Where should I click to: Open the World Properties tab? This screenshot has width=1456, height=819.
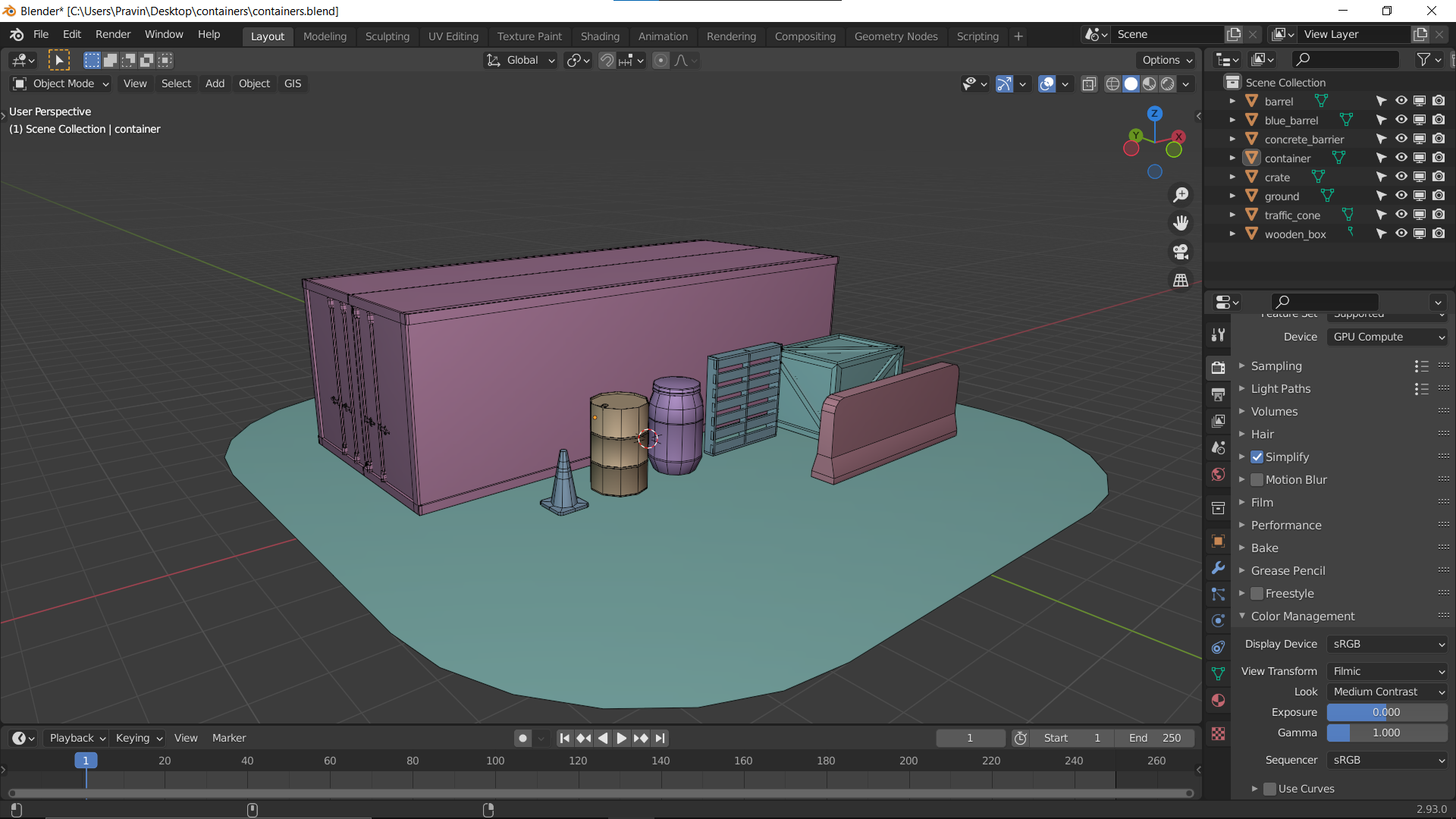tap(1219, 474)
